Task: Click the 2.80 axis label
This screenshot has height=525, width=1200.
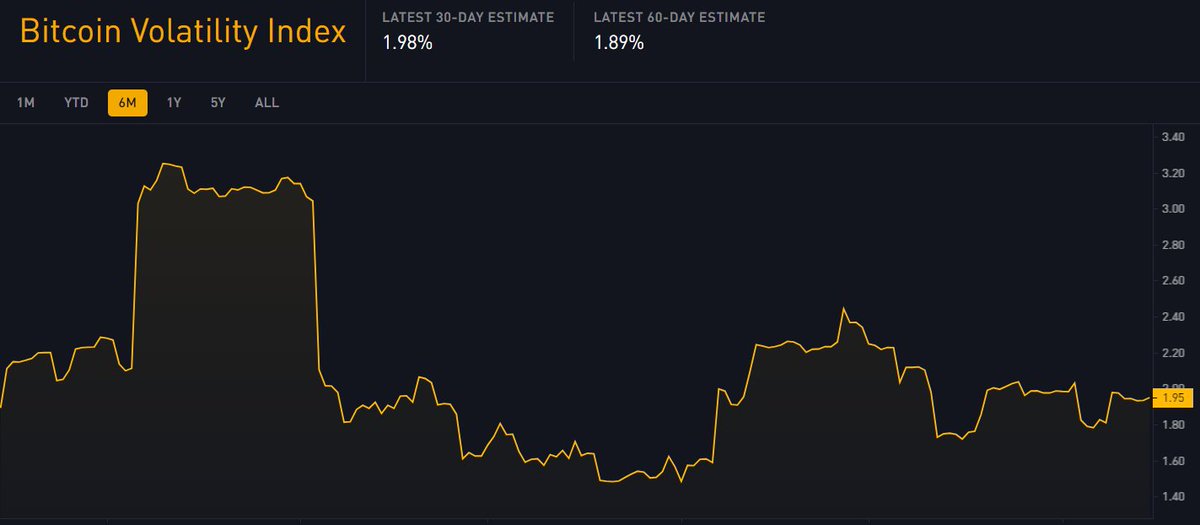Action: pos(1173,245)
